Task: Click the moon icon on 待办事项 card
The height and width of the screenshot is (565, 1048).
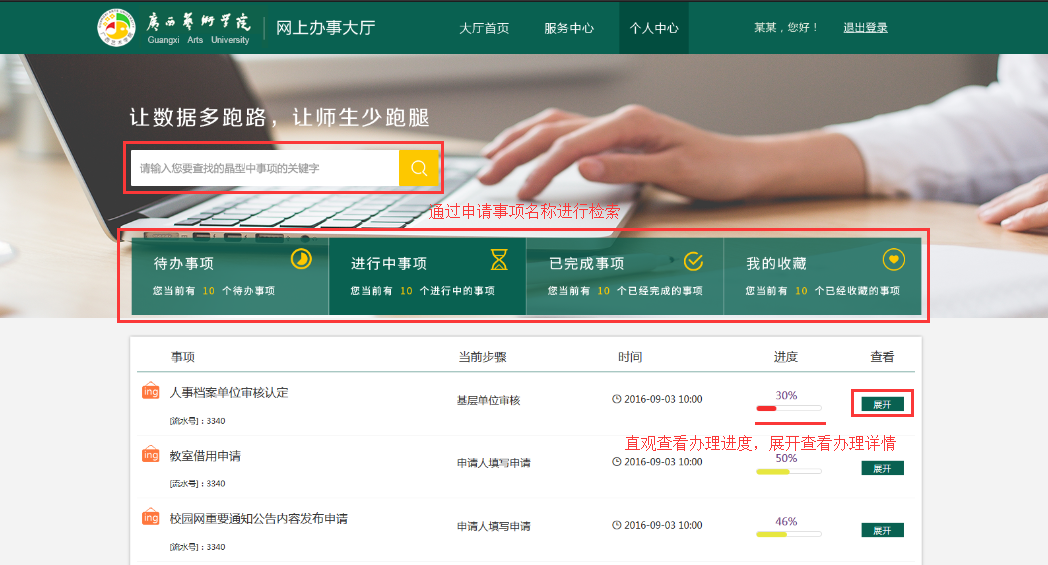Action: (x=301, y=259)
